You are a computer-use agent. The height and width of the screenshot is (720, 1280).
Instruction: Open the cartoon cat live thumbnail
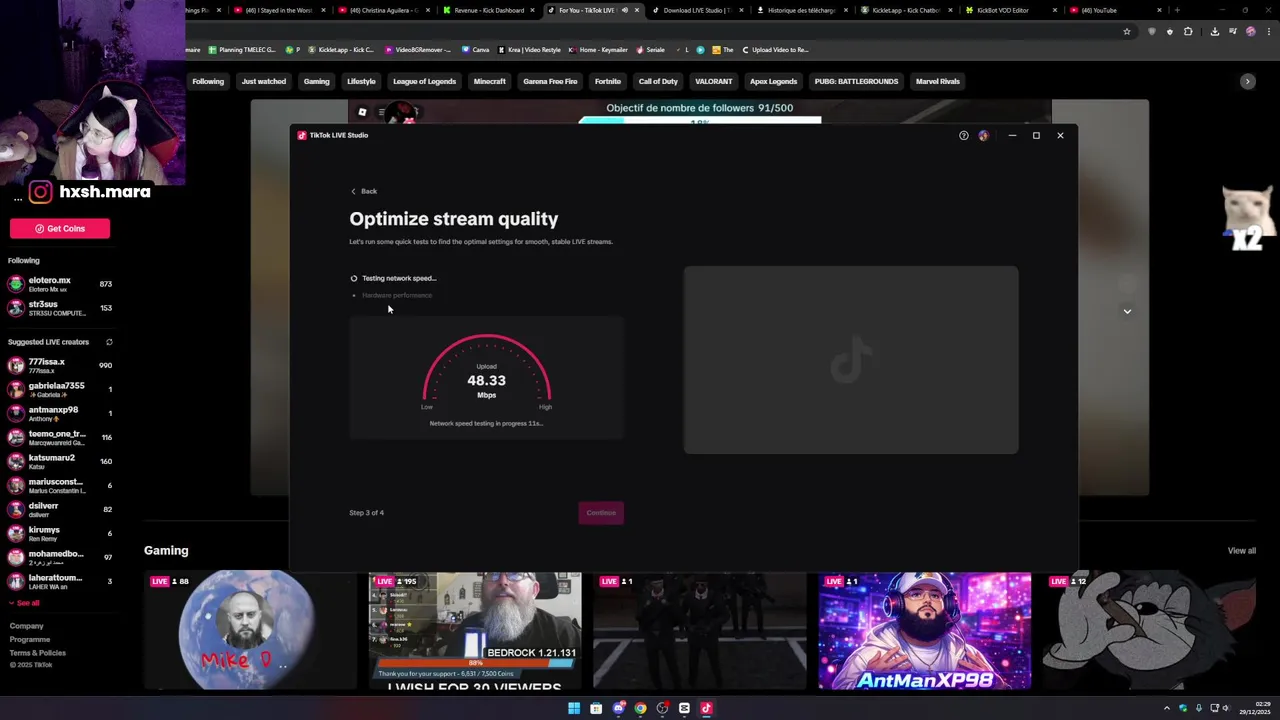point(1150,630)
